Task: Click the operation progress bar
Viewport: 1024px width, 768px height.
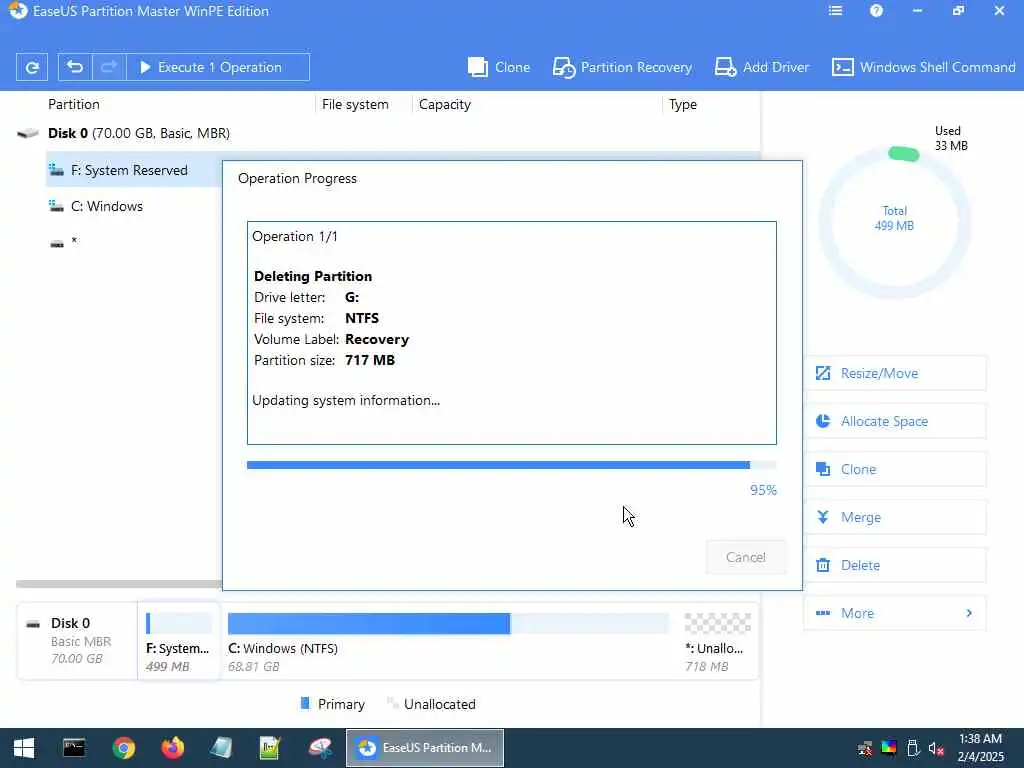Action: pos(511,465)
